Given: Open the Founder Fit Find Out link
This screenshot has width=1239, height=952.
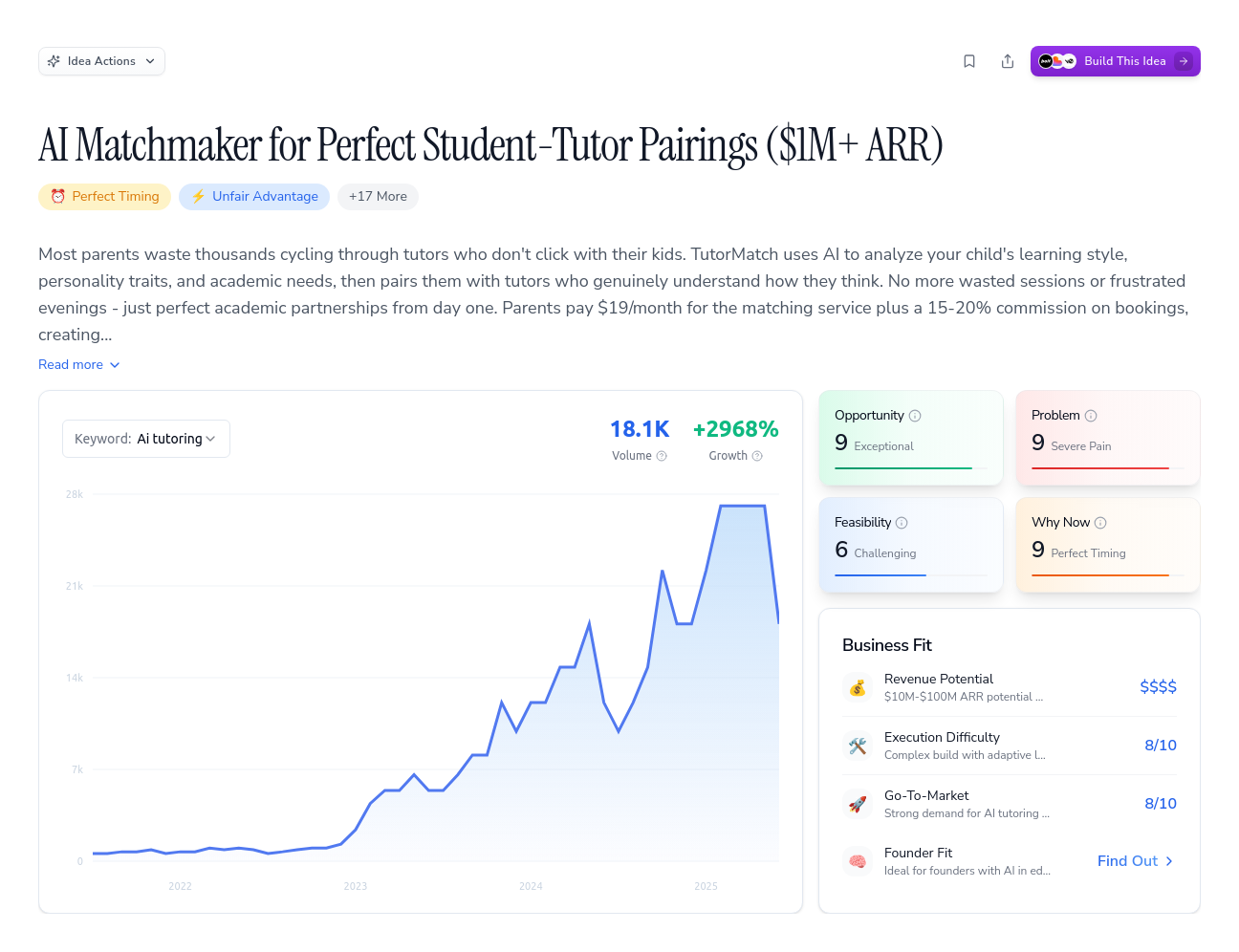Looking at the screenshot, I should click(1136, 861).
